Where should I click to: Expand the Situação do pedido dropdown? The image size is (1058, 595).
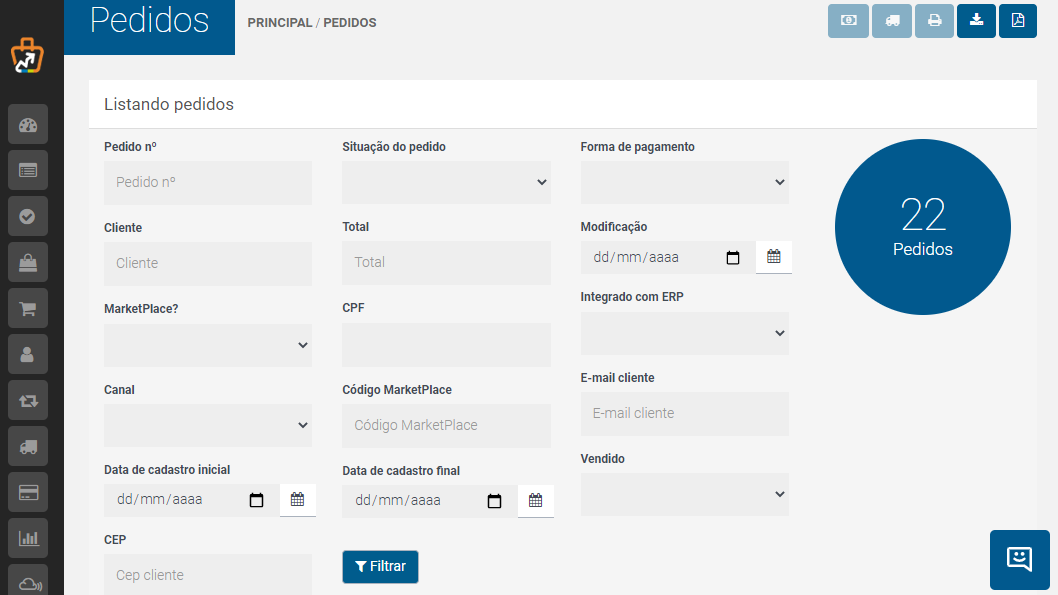pyautogui.click(x=446, y=182)
